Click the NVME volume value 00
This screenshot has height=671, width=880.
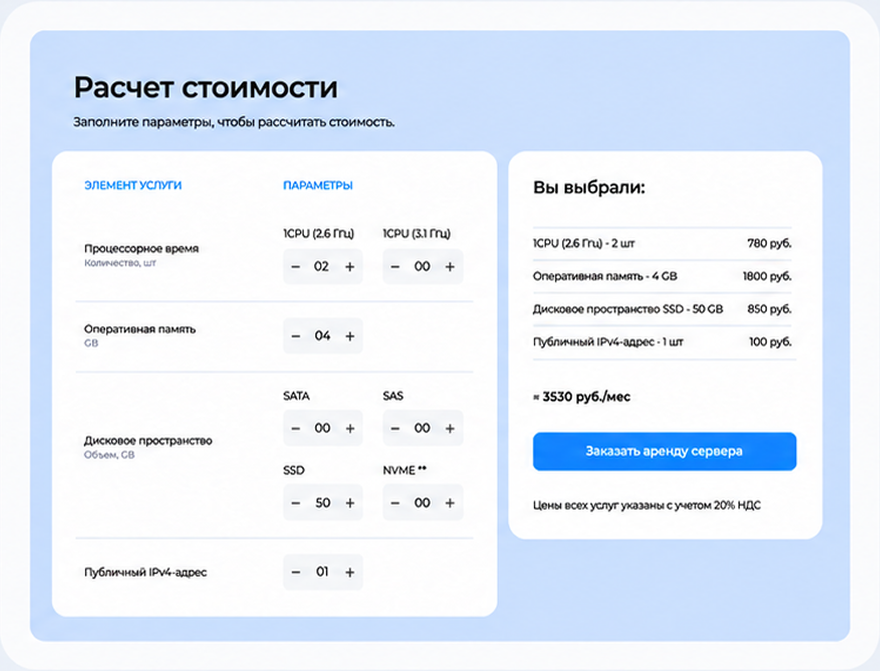[422, 503]
